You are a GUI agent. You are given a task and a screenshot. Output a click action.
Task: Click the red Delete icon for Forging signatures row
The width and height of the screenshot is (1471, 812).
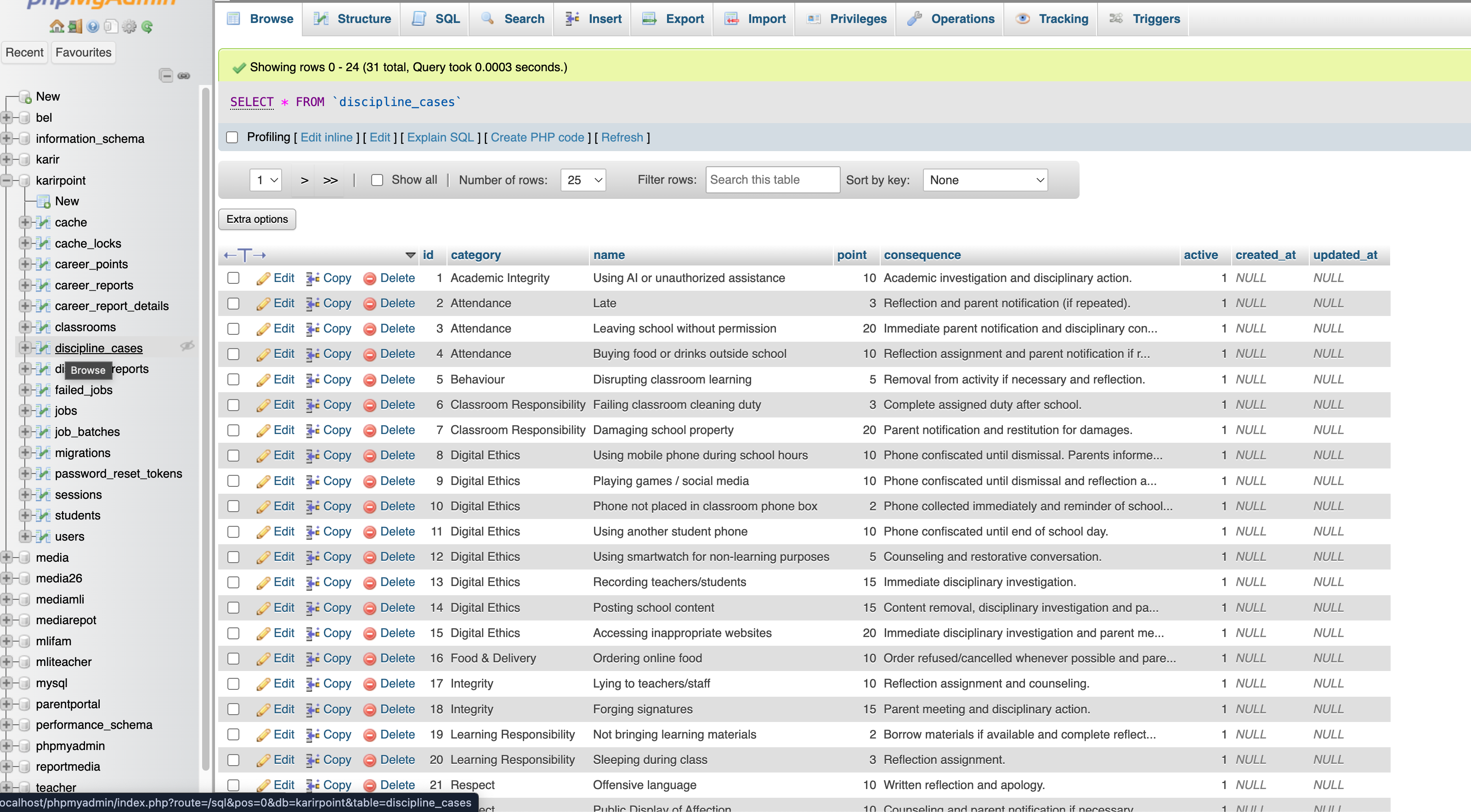[x=369, y=709]
